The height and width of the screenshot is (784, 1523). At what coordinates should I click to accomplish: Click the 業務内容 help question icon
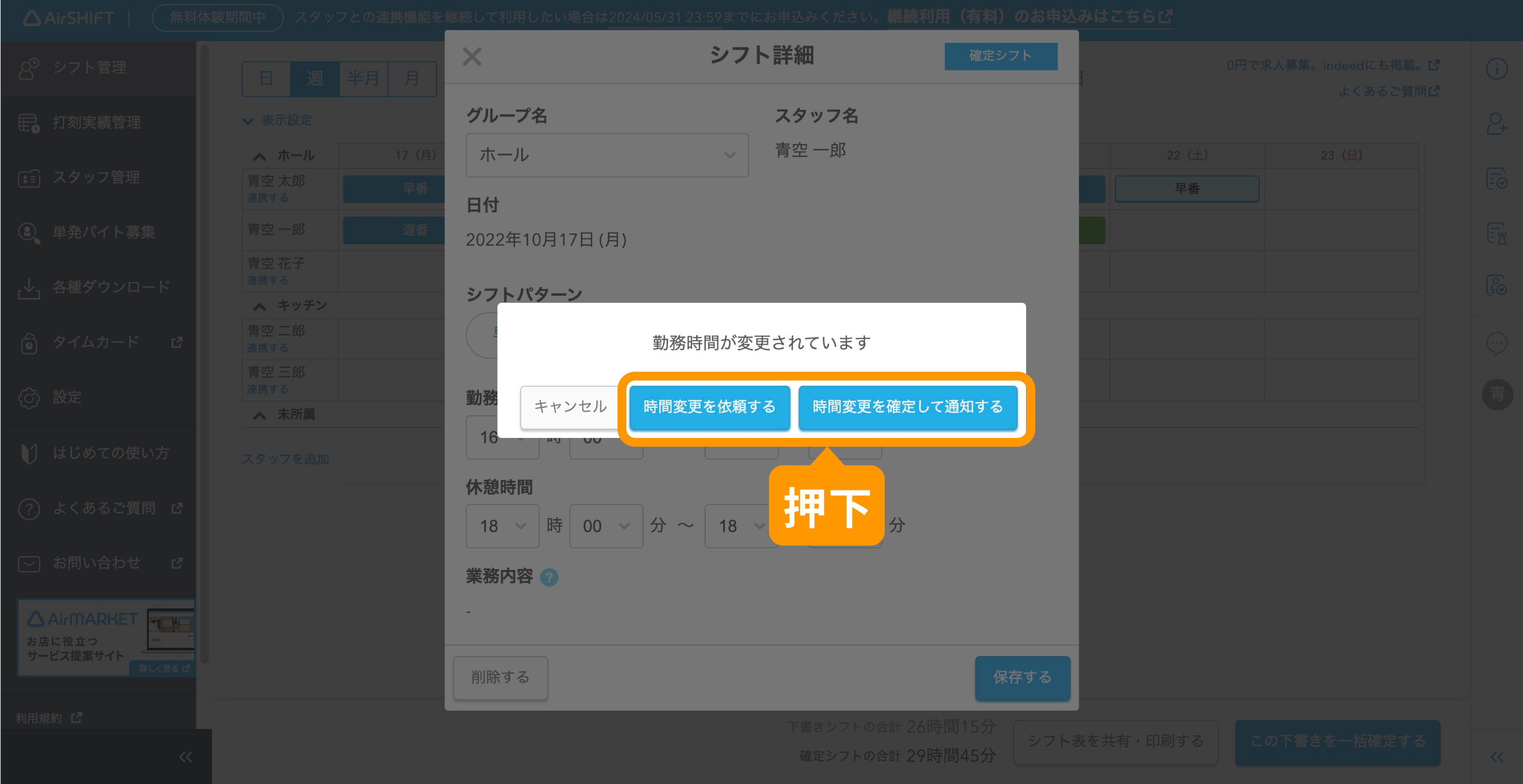pyautogui.click(x=549, y=577)
